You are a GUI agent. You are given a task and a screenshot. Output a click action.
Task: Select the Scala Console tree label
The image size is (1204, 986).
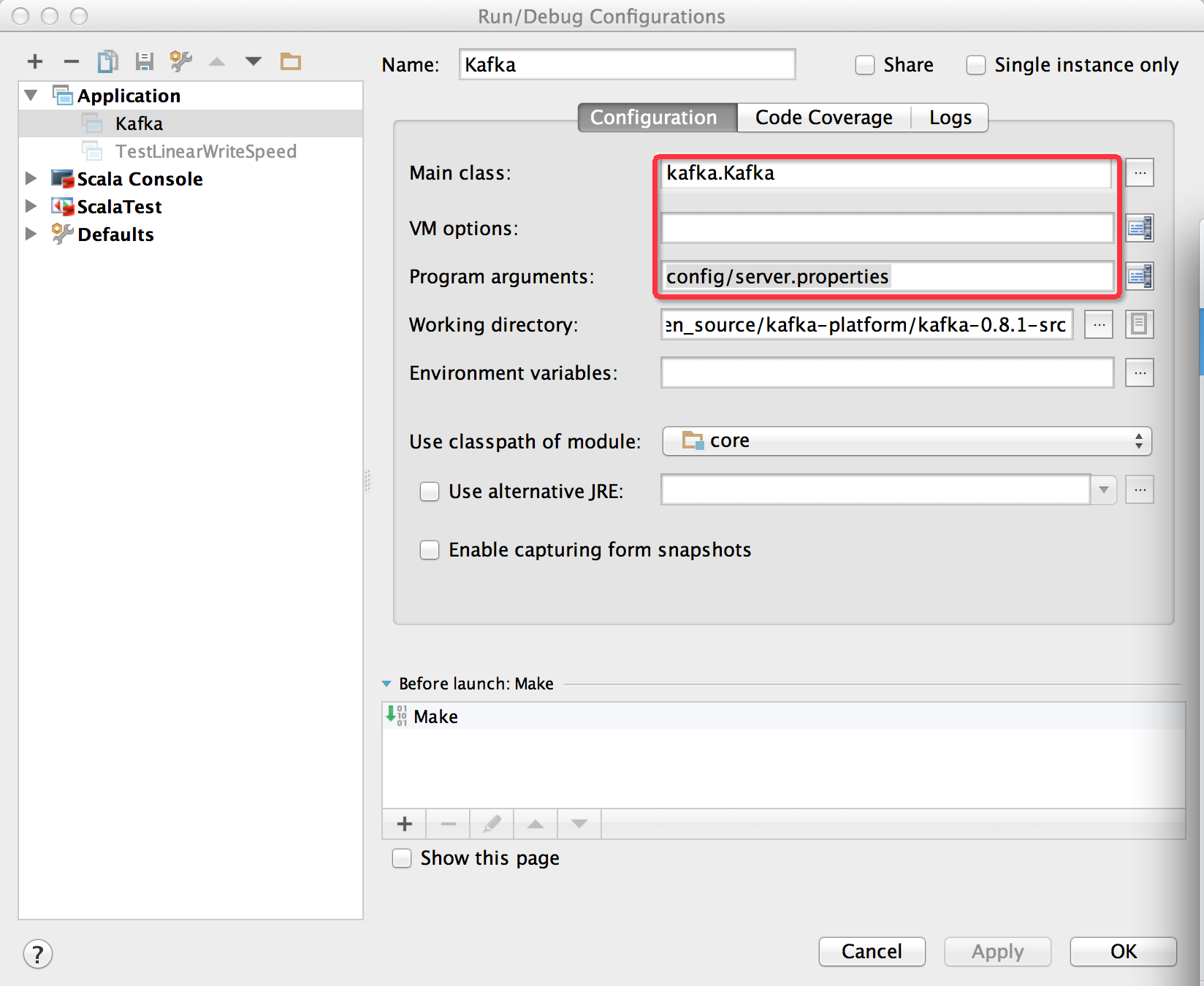coord(140,179)
